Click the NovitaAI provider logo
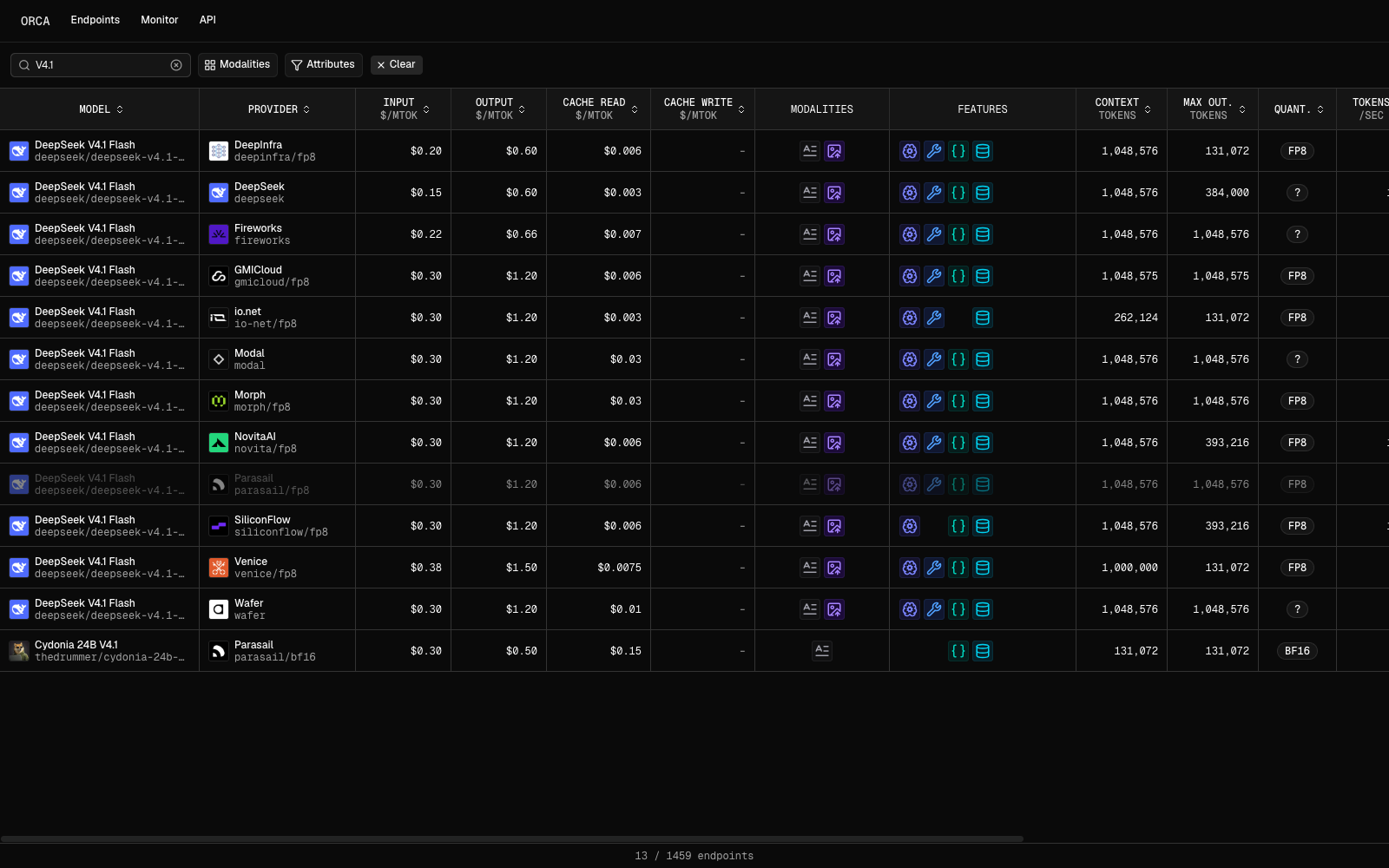 [219, 443]
